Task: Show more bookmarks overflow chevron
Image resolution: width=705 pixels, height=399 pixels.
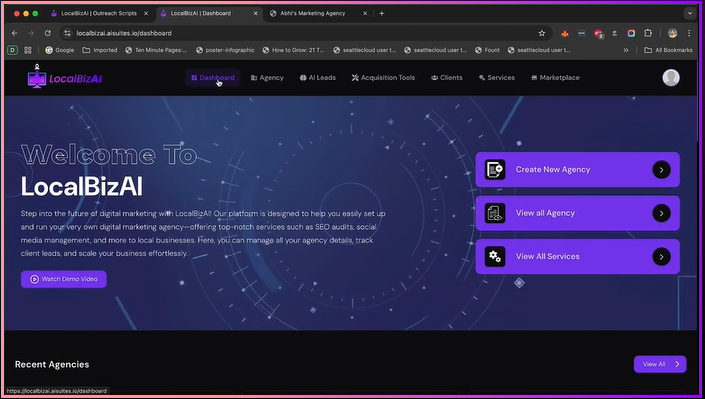Action: pos(626,50)
